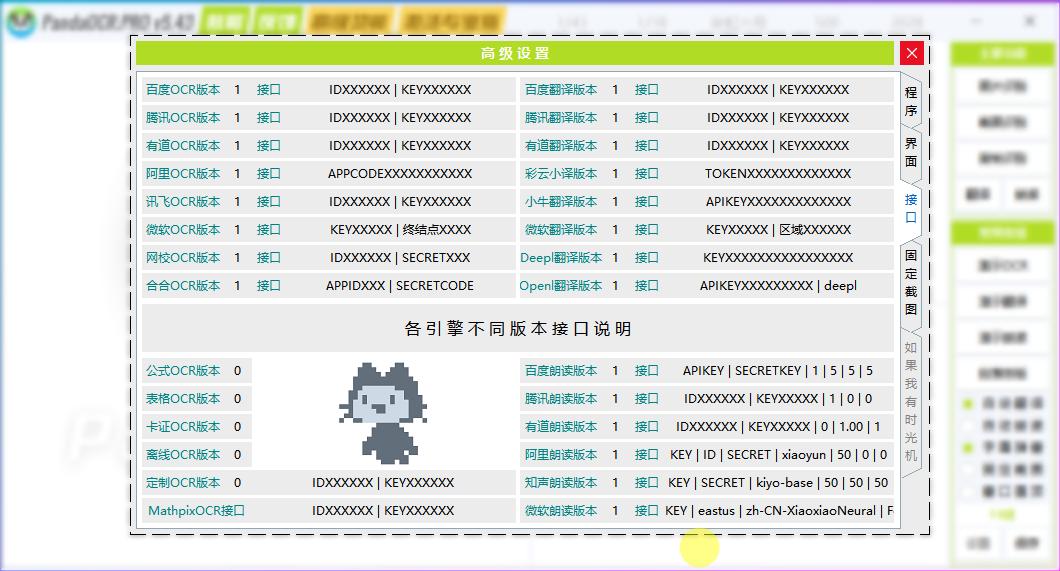The height and width of the screenshot is (571, 1060).
Task: Focus the 小牛翻译 APIKEY field
Action: pyautogui.click(x=778, y=201)
